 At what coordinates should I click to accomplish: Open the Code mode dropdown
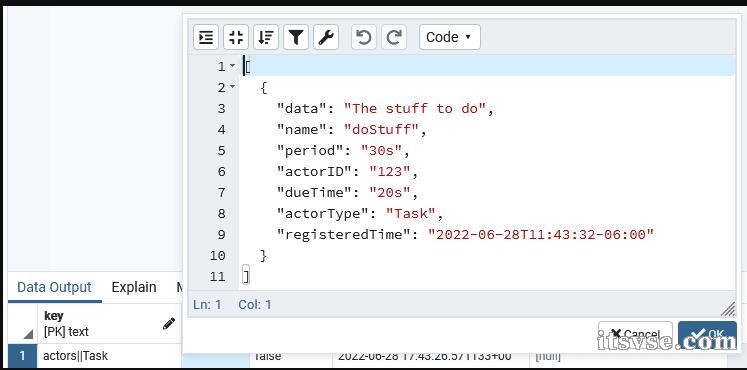pyautogui.click(x=450, y=37)
